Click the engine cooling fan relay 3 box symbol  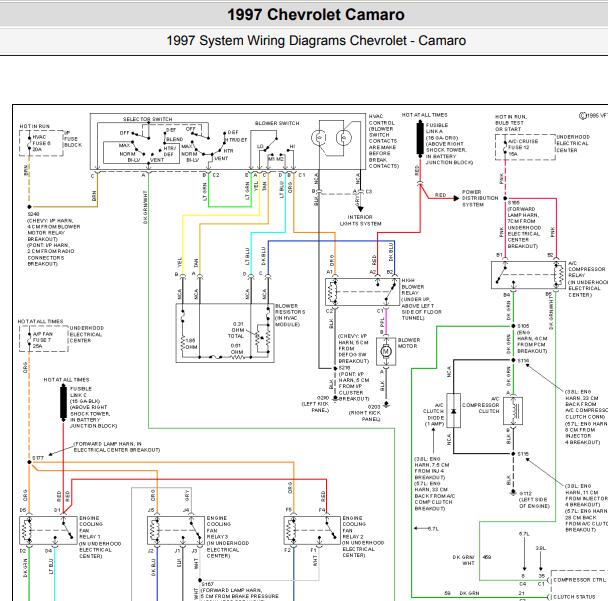tap(176, 530)
